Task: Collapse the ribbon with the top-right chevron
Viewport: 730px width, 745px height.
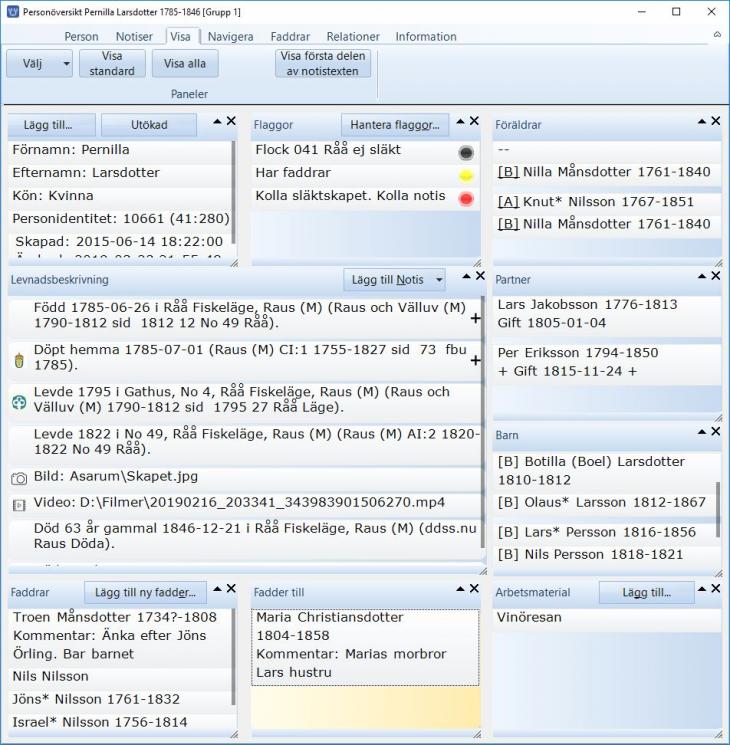Action: click(717, 35)
